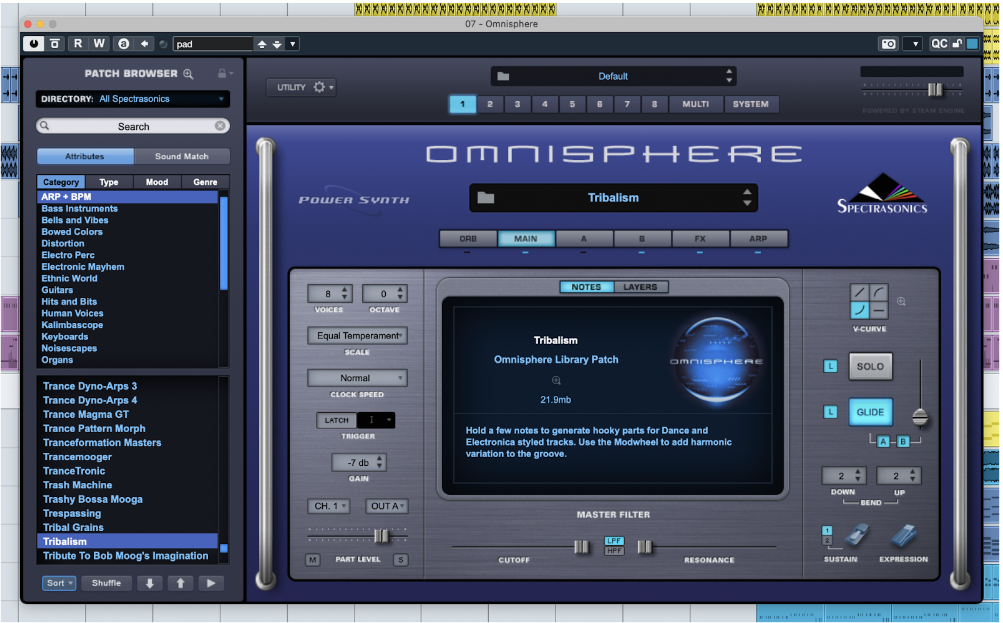
Task: Open the Equal Temperament scale dropdown
Action: 357,336
